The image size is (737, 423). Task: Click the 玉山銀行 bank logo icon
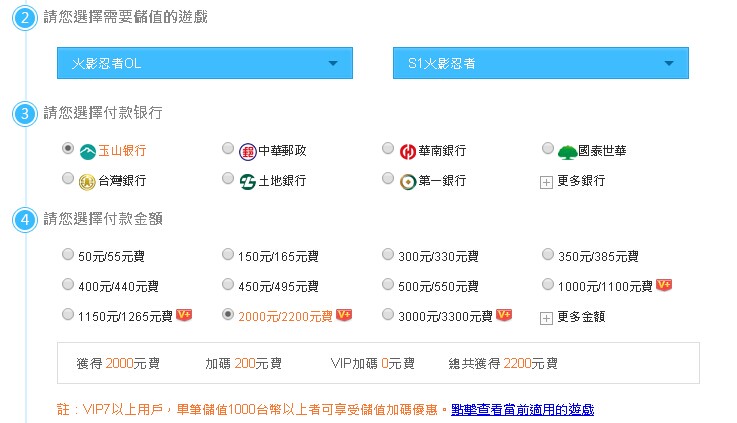(x=88, y=152)
